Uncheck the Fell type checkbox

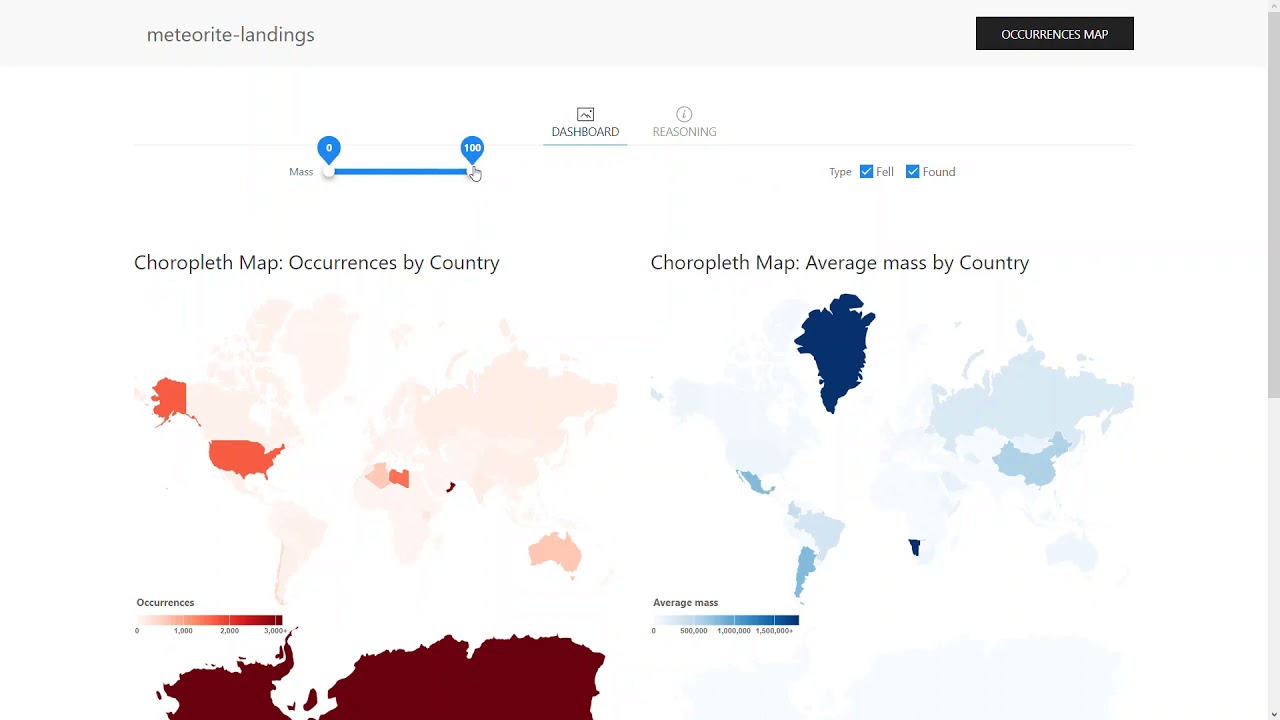[867, 172]
